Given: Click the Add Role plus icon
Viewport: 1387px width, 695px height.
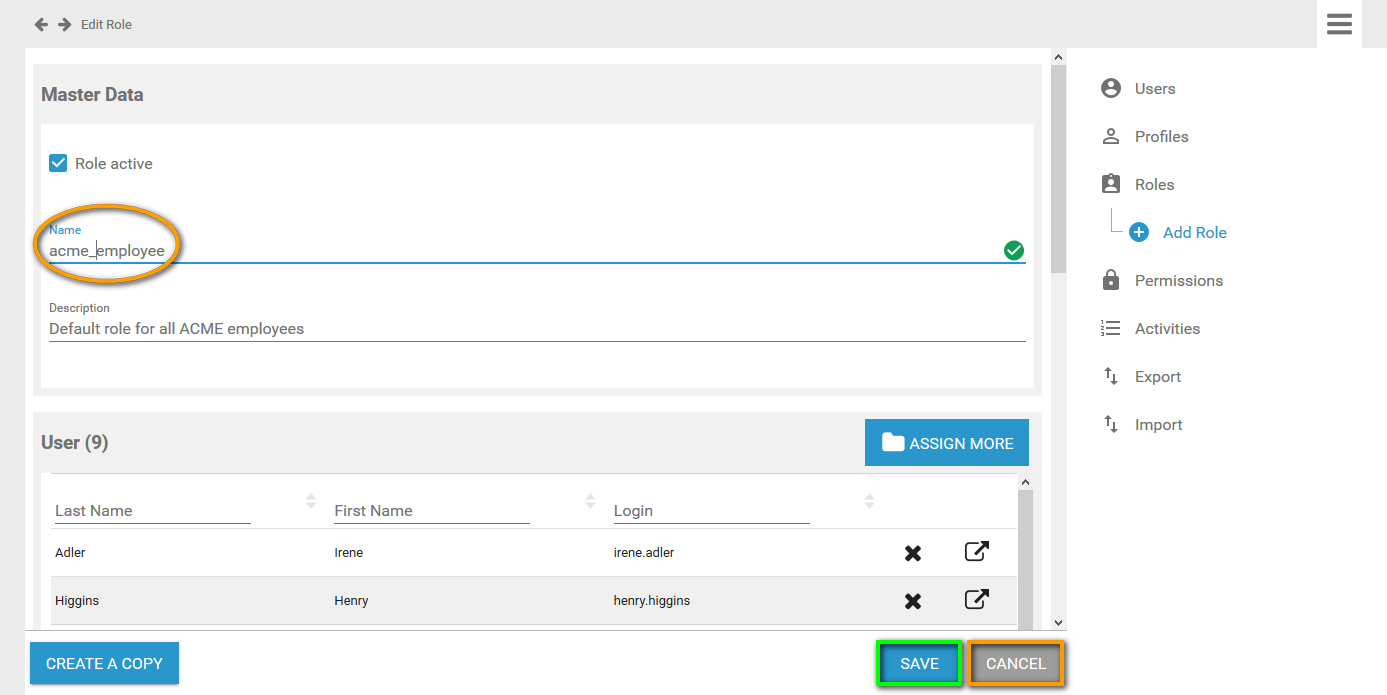Looking at the screenshot, I should point(1138,232).
